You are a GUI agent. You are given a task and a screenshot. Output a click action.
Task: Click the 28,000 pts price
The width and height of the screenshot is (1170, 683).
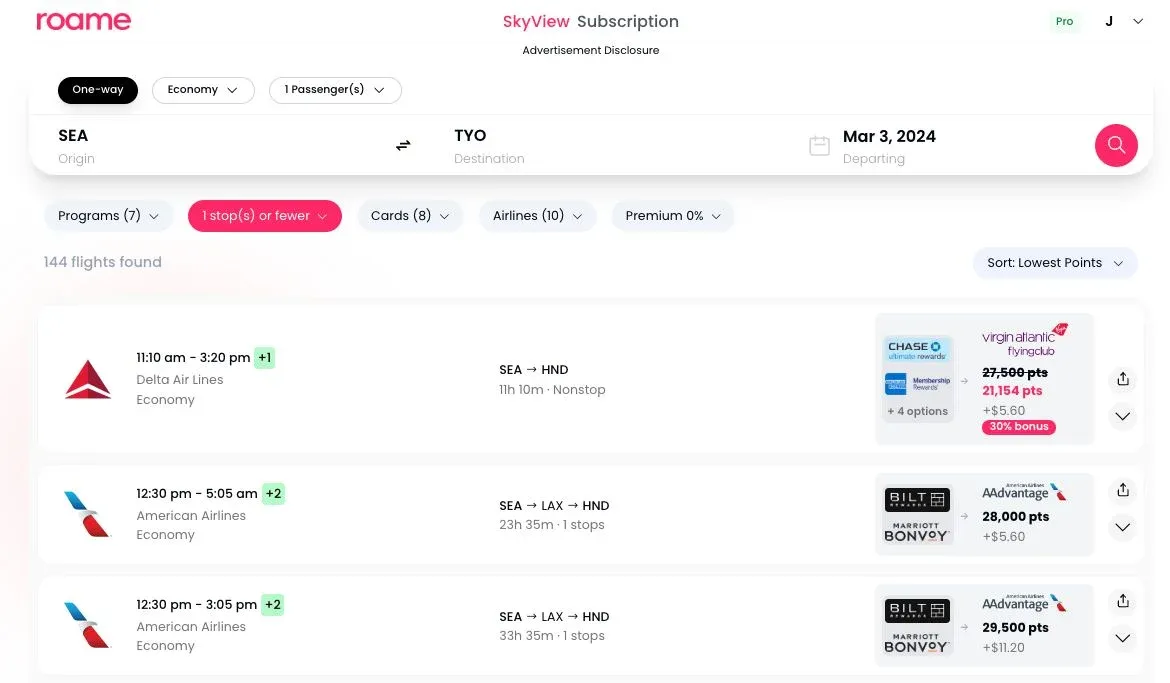1016,517
